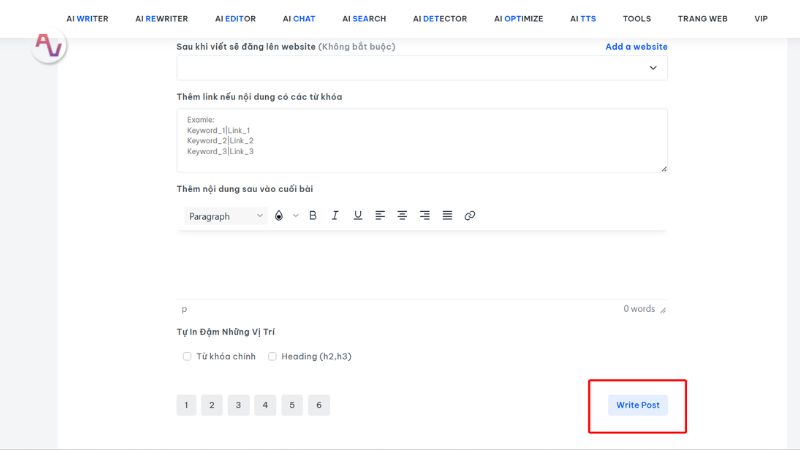Open the AI SEARCH menu
The height and width of the screenshot is (450, 800).
pyautogui.click(x=364, y=19)
